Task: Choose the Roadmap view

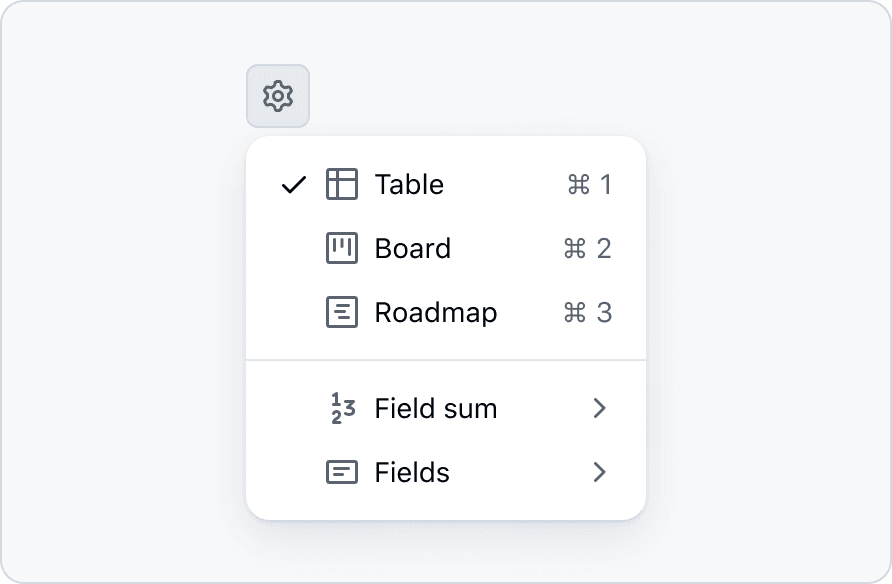Action: (445, 312)
